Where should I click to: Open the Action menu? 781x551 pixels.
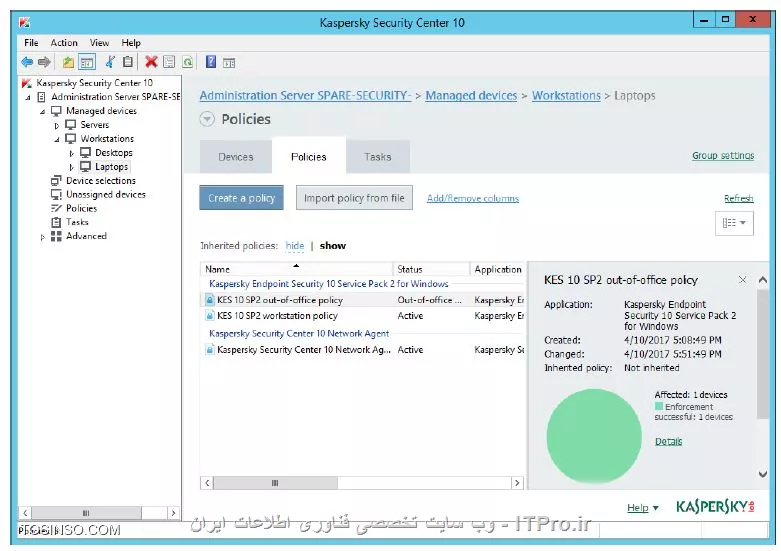point(64,43)
